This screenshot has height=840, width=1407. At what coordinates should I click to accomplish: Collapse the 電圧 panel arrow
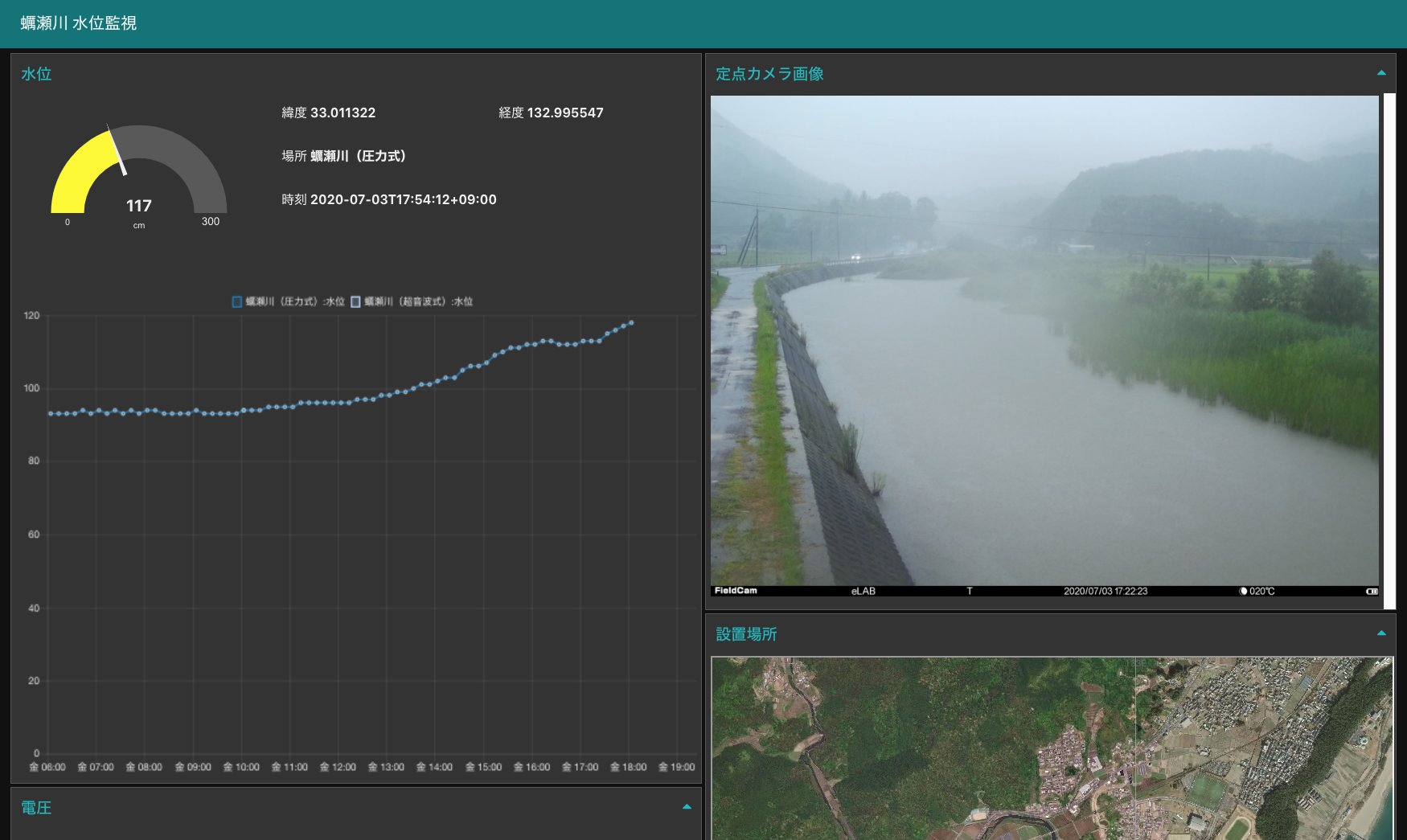[x=687, y=807]
